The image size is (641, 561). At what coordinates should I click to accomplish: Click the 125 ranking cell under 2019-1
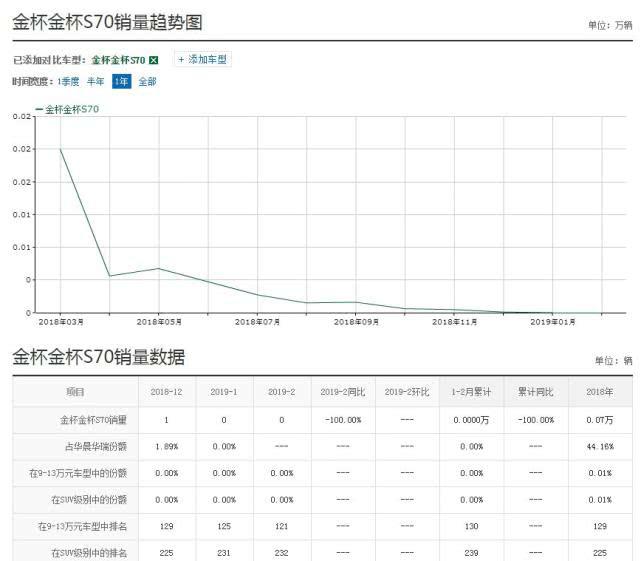[224, 526]
